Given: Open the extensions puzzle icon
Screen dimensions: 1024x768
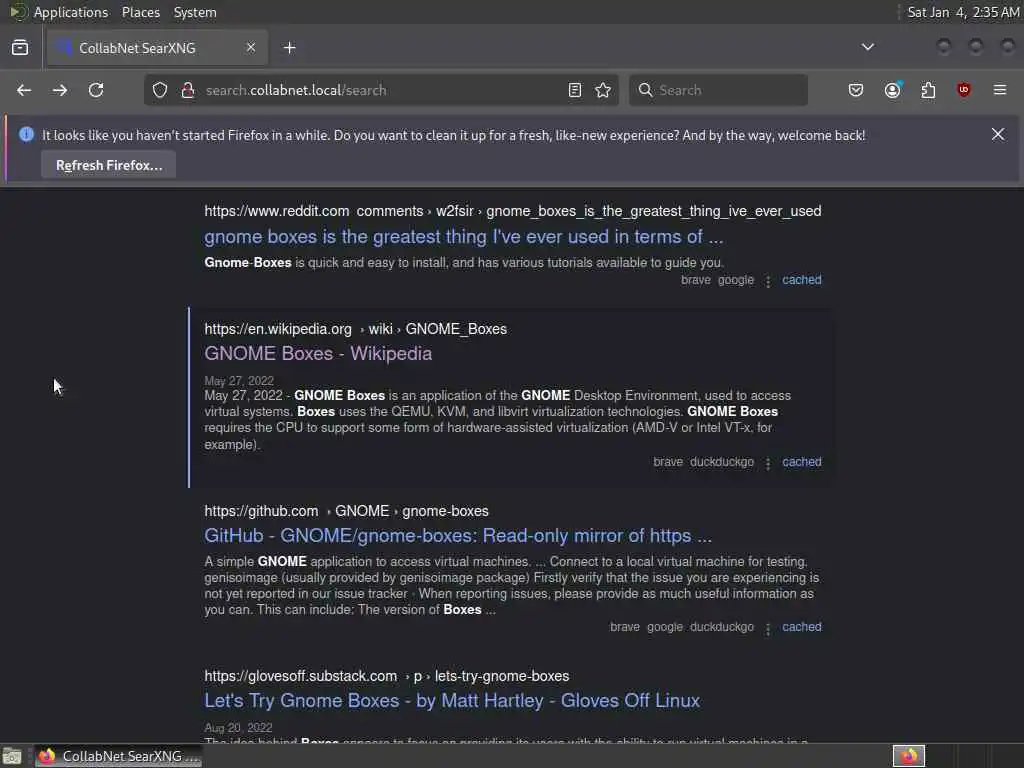Looking at the screenshot, I should pyautogui.click(x=928, y=90).
